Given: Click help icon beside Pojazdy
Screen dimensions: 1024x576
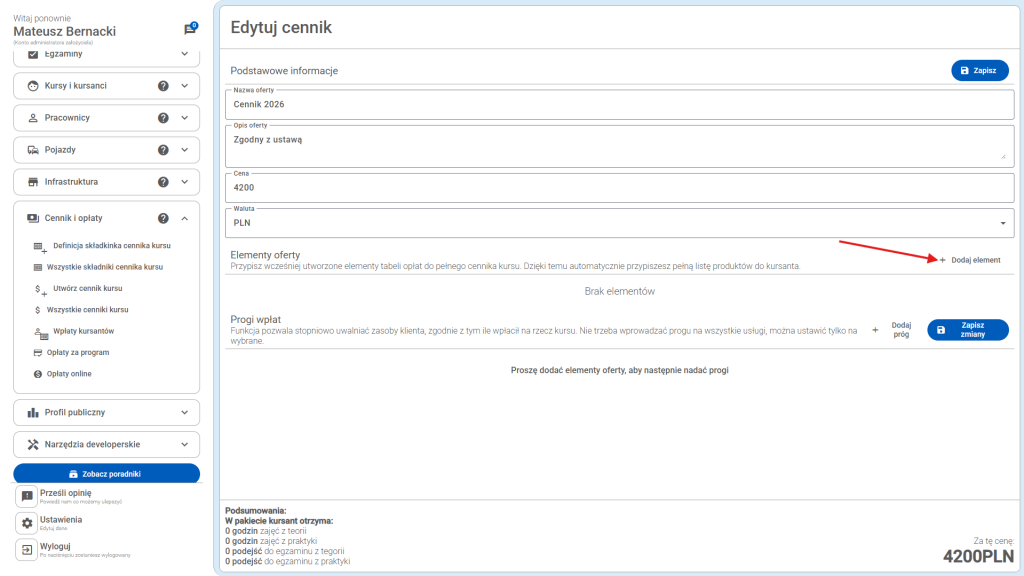Looking at the screenshot, I should pyautogui.click(x=163, y=150).
